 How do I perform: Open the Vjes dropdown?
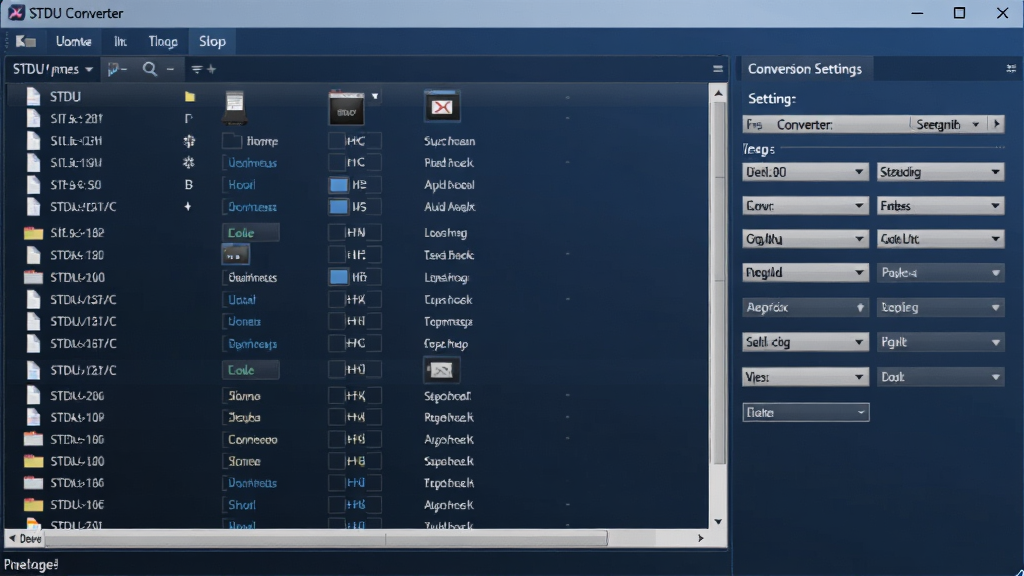click(805, 377)
